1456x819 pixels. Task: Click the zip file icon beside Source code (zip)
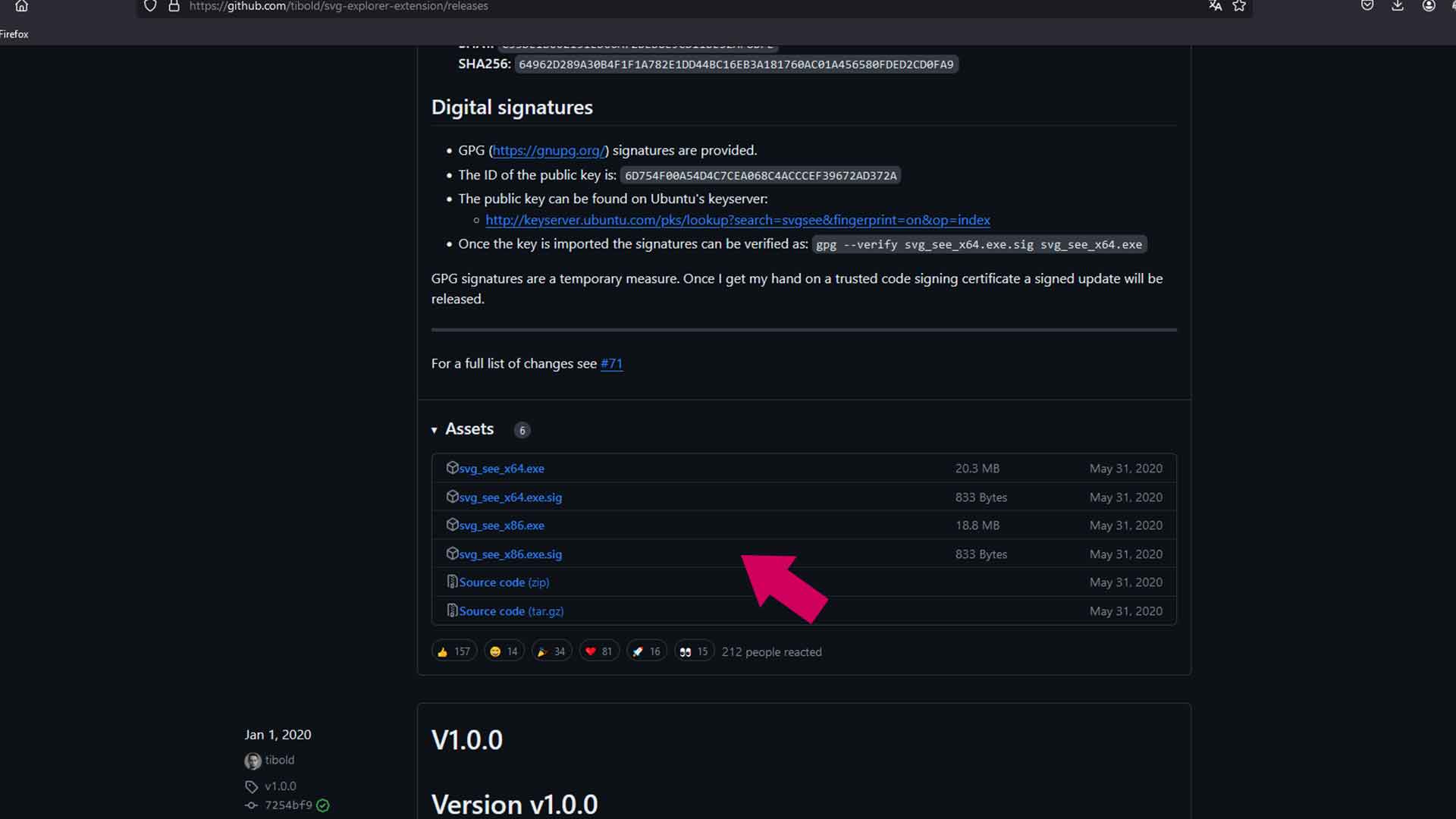[x=452, y=582]
